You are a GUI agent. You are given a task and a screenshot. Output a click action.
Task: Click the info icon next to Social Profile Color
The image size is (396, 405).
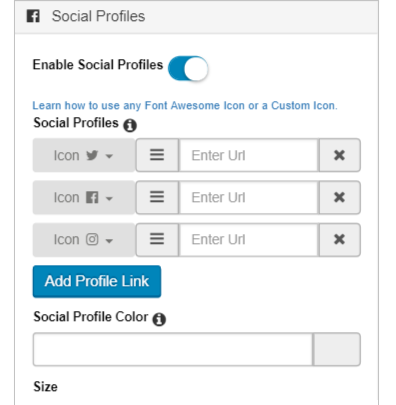point(159,319)
